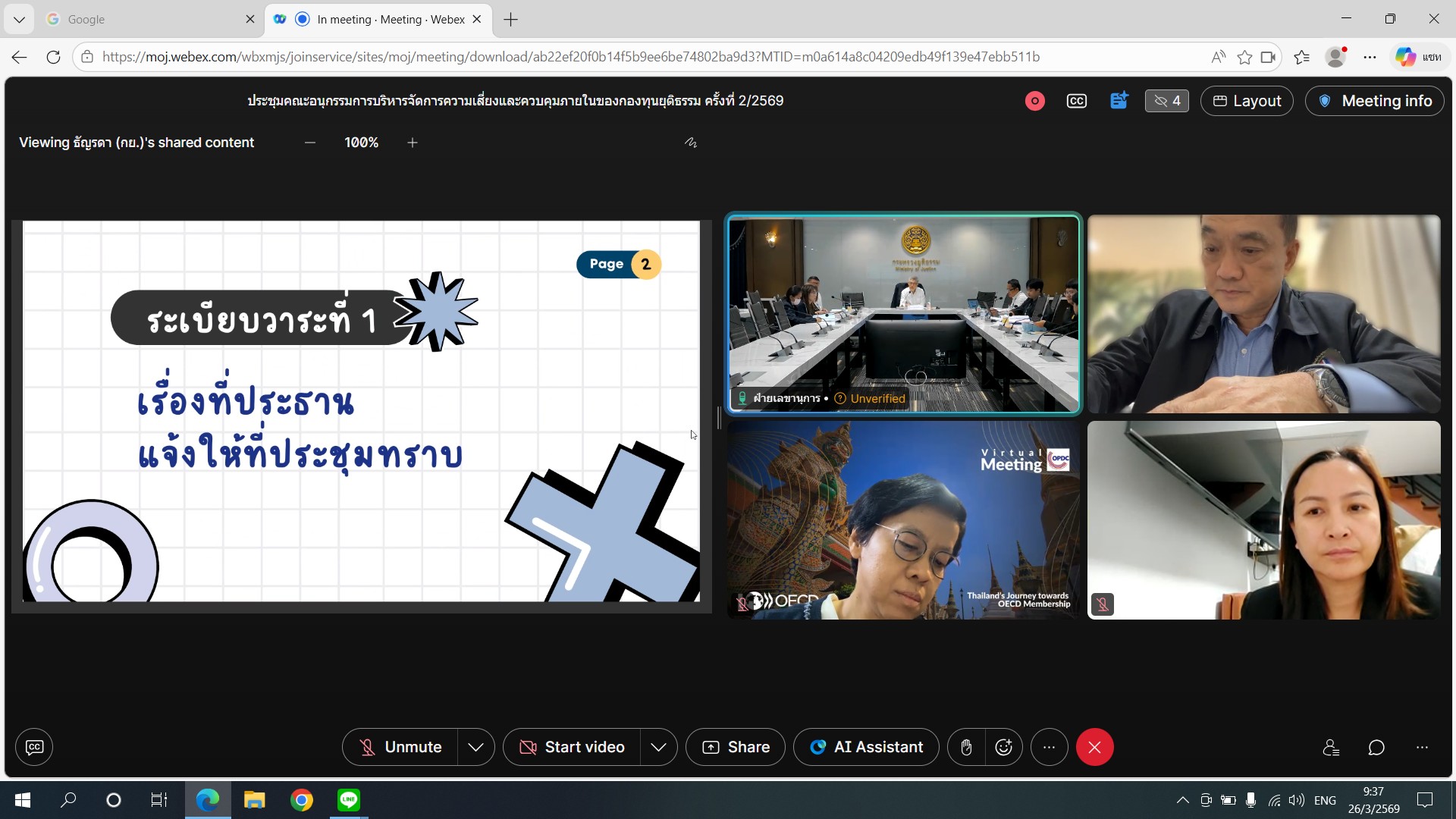The height and width of the screenshot is (819, 1456).
Task: Open the chat bubble icon
Action: (1376, 747)
